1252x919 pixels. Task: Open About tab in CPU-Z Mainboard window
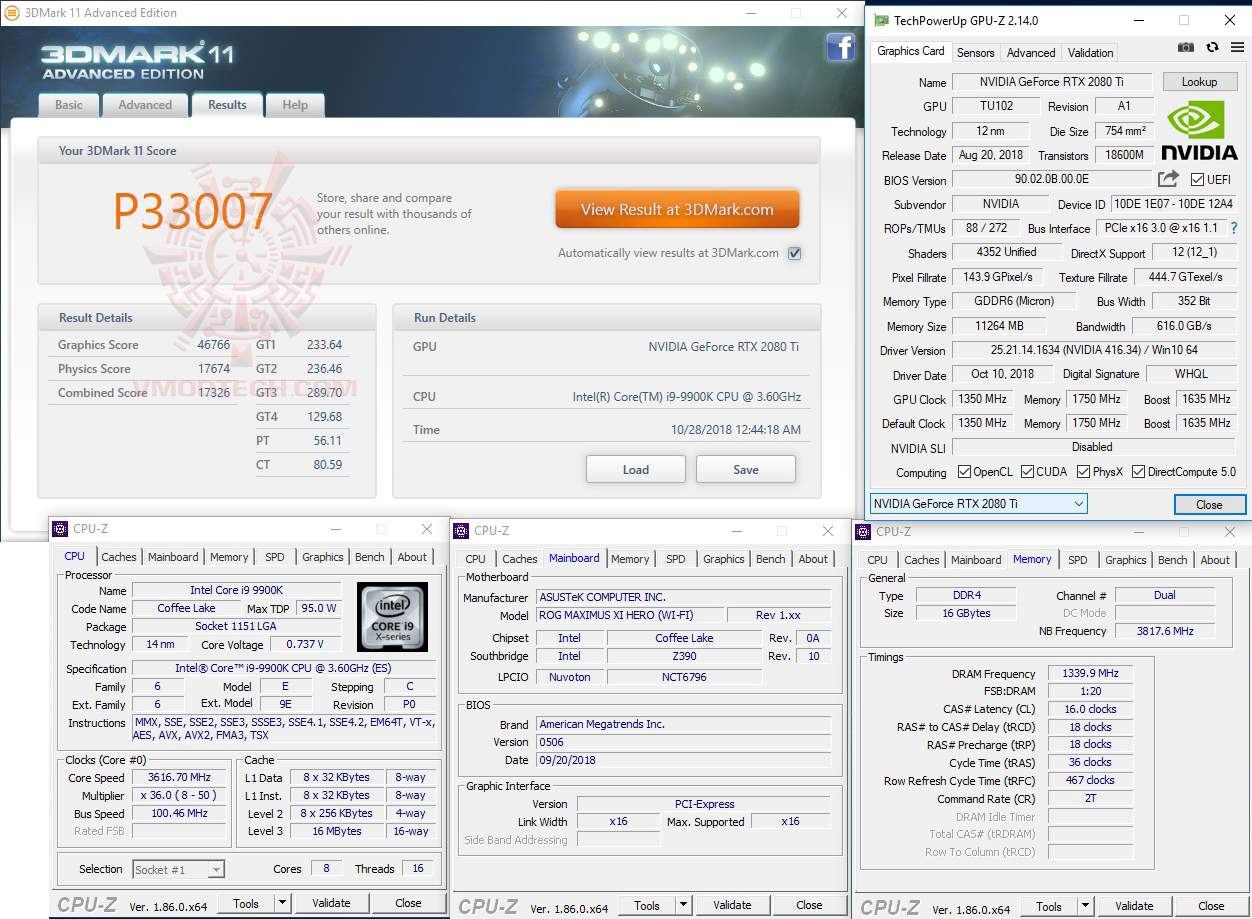(x=813, y=559)
